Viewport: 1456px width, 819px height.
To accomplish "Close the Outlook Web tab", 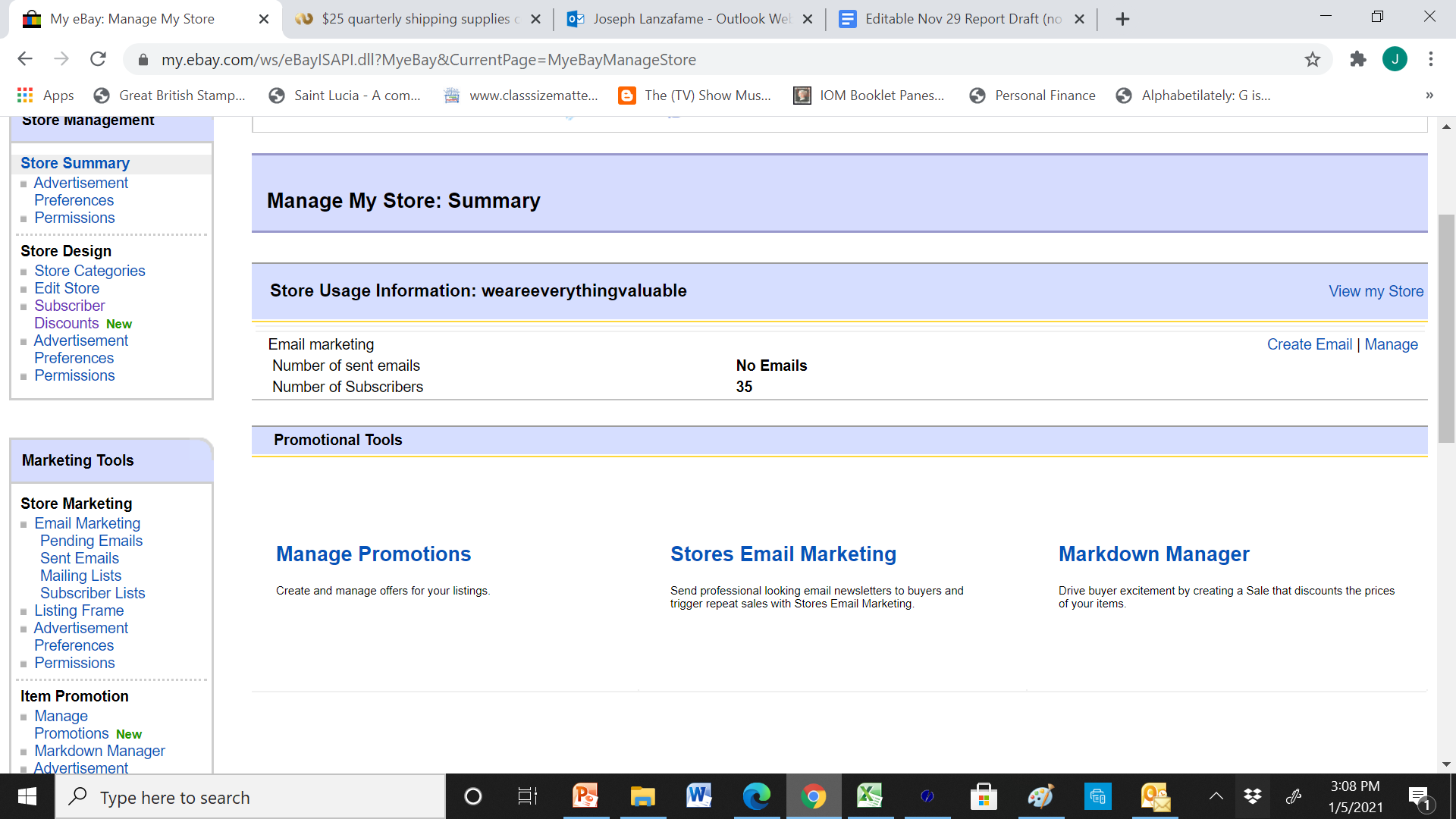I will click(x=808, y=19).
